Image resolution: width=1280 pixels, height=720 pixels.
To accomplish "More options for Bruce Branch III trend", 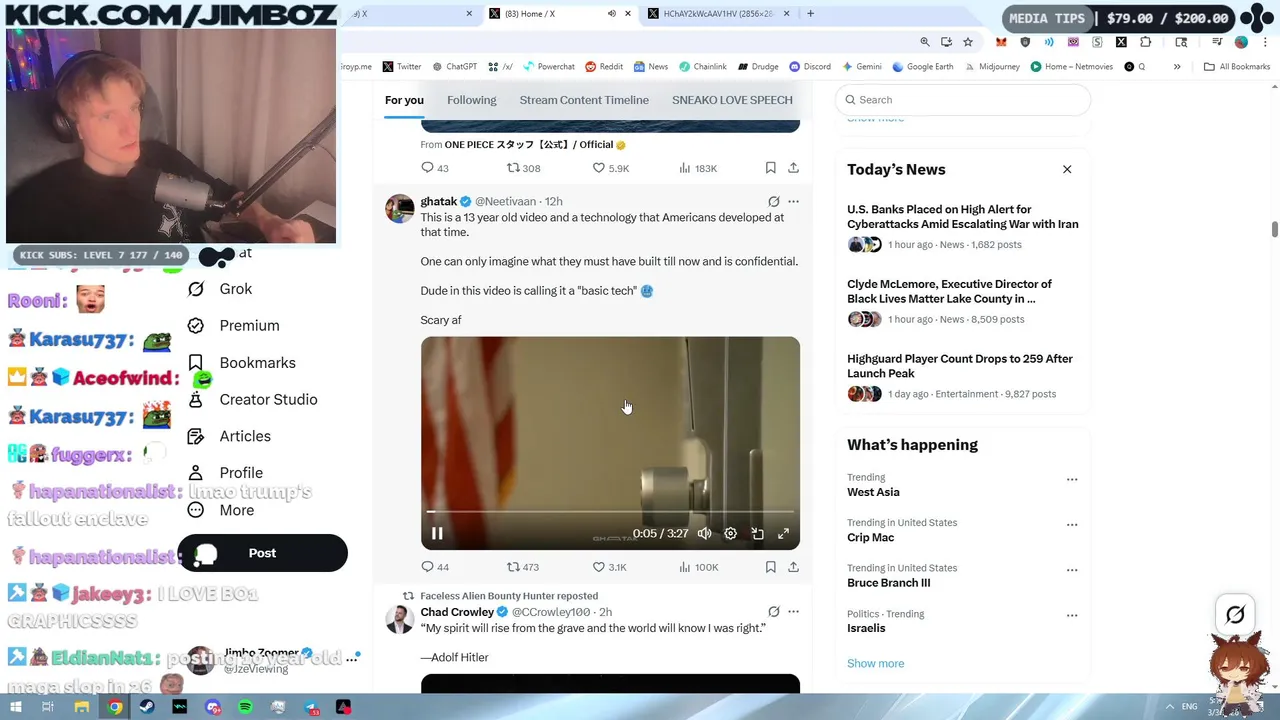I will [1072, 569].
